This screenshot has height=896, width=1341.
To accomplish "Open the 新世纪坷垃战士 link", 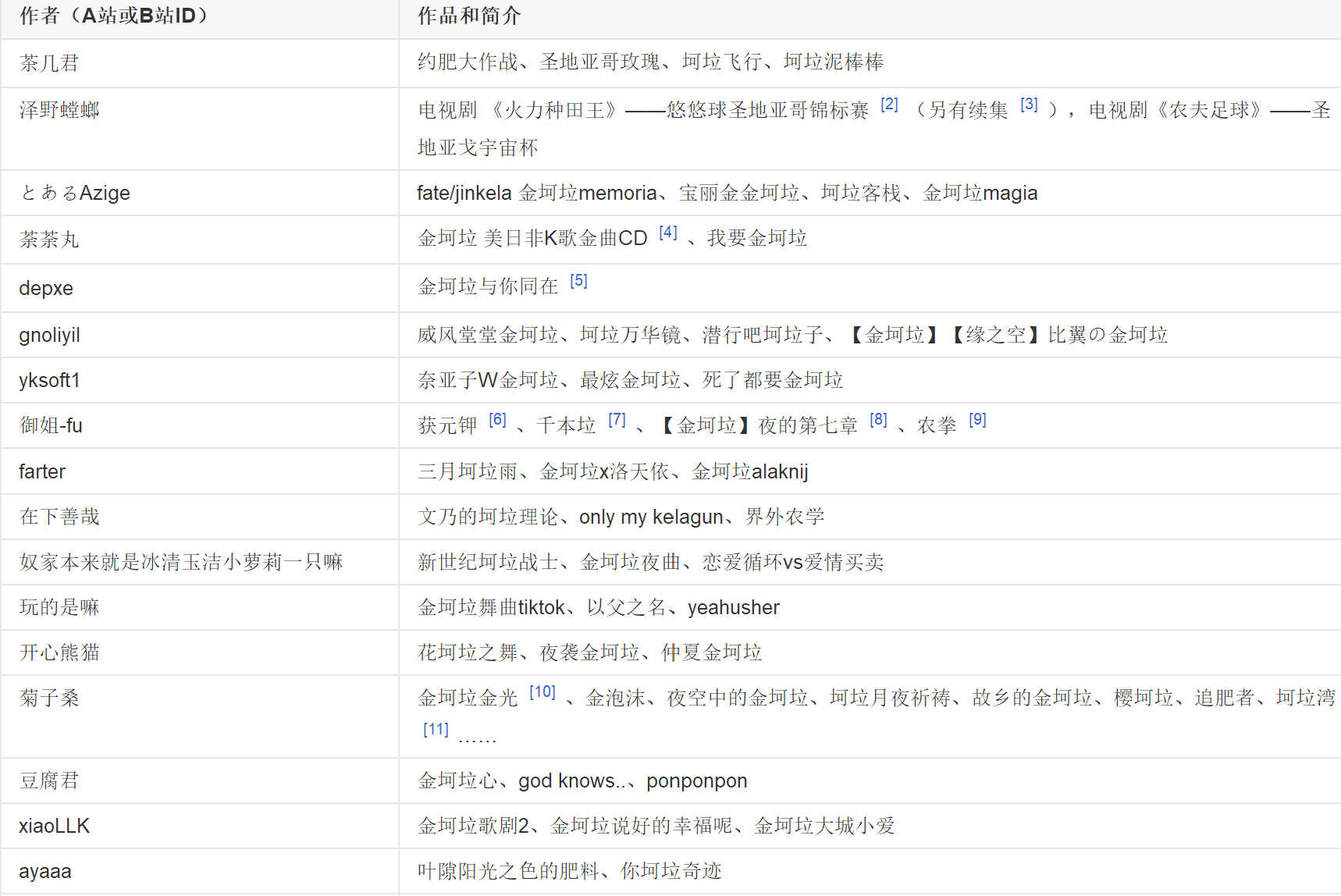I will click(488, 562).
